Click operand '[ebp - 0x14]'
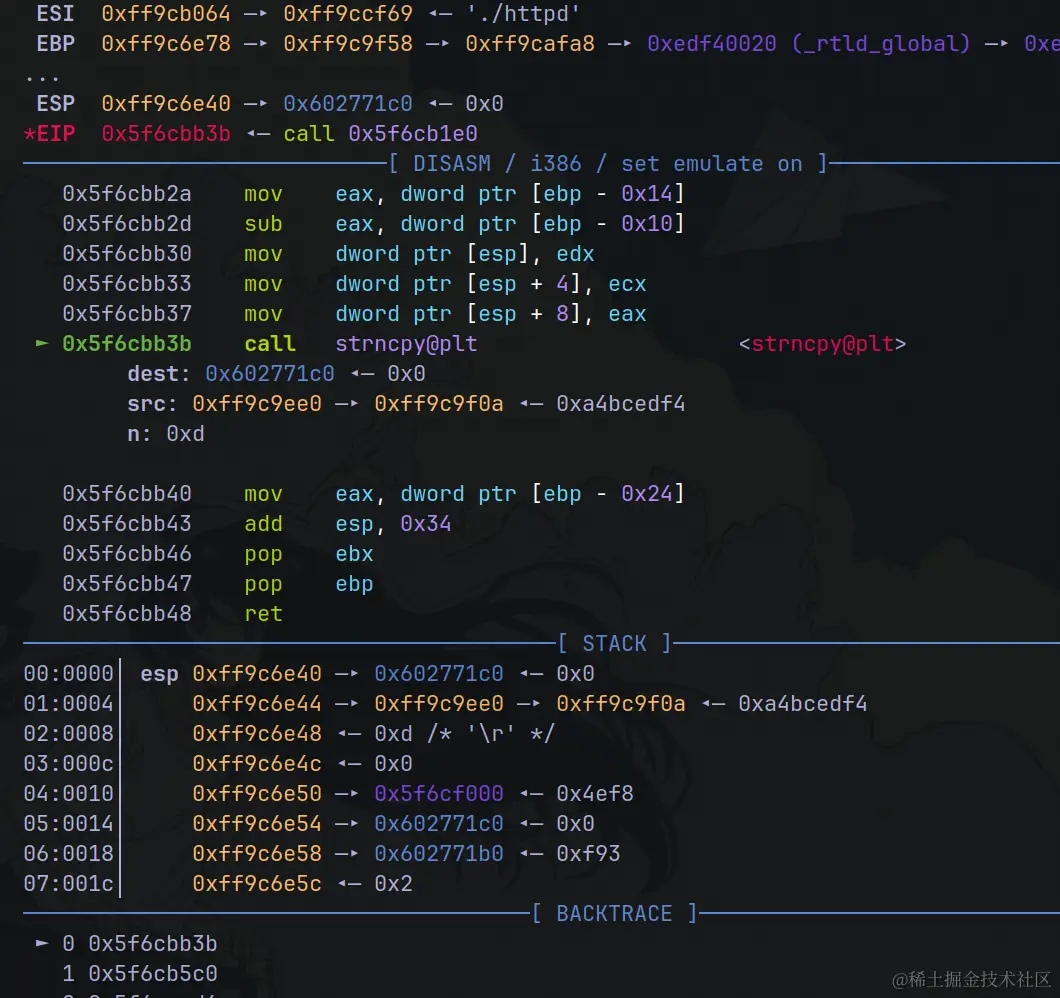Screen dimensions: 1060x998 pos(608,193)
